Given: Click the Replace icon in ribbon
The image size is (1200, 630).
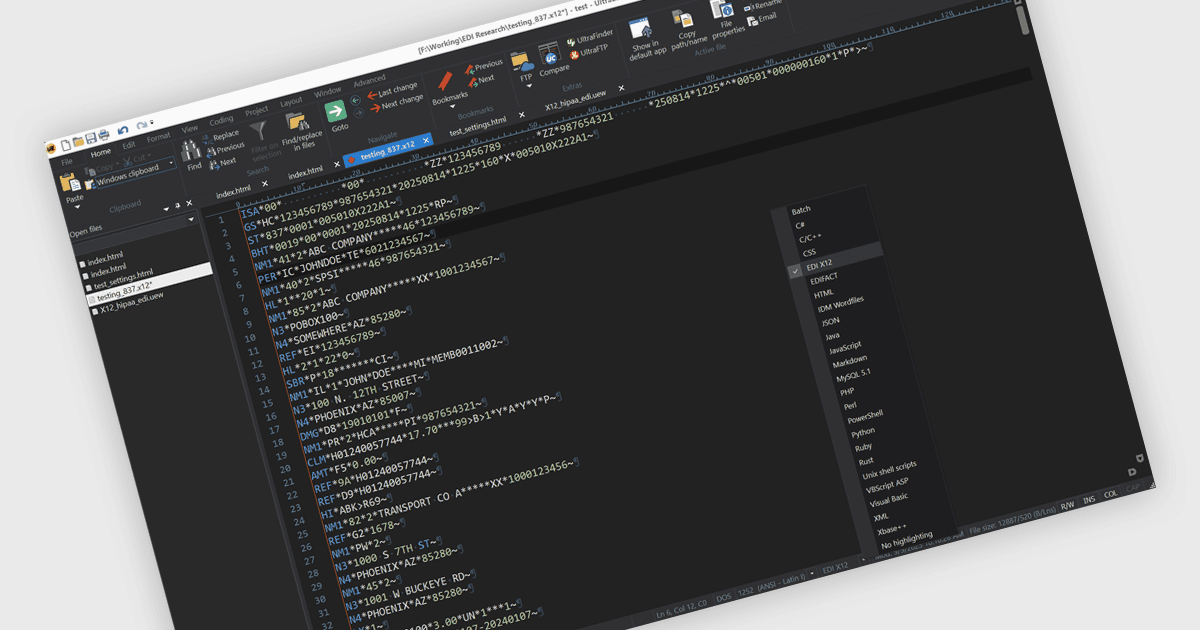Looking at the screenshot, I should click(208, 137).
